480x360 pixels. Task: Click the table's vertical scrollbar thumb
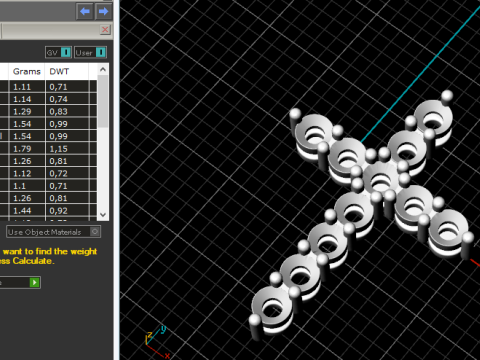coord(103,101)
